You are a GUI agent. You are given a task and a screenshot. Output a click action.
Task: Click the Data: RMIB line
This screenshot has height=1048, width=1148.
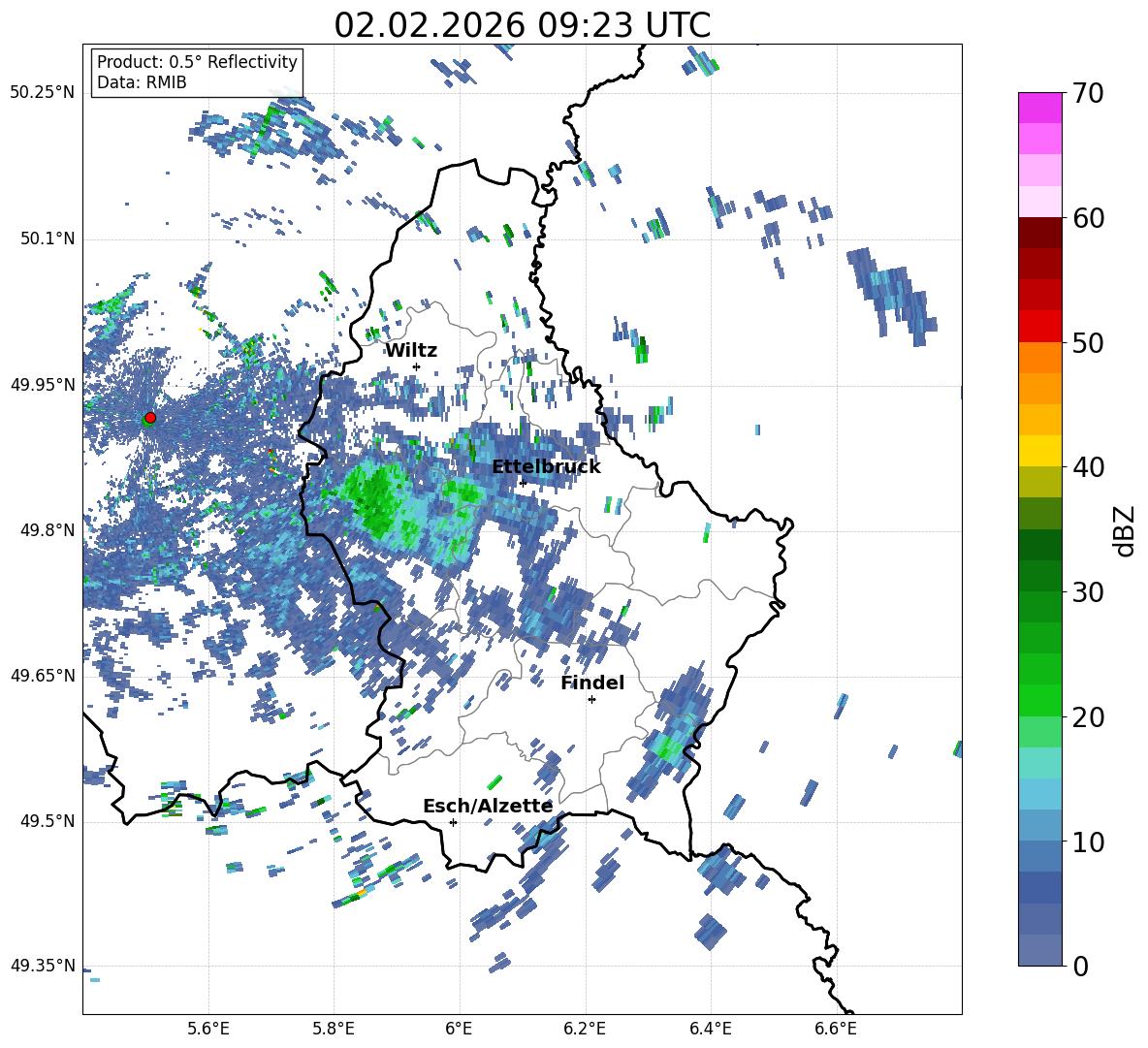pyautogui.click(x=142, y=82)
